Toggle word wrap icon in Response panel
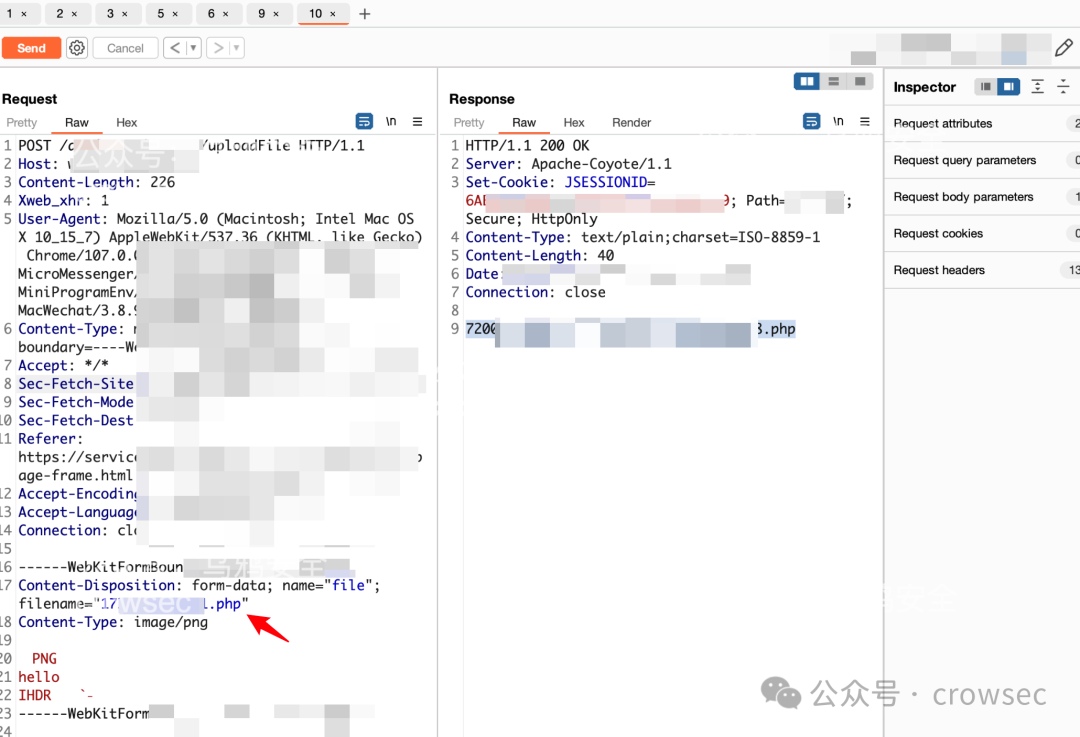This screenshot has width=1080, height=737. tap(811, 121)
